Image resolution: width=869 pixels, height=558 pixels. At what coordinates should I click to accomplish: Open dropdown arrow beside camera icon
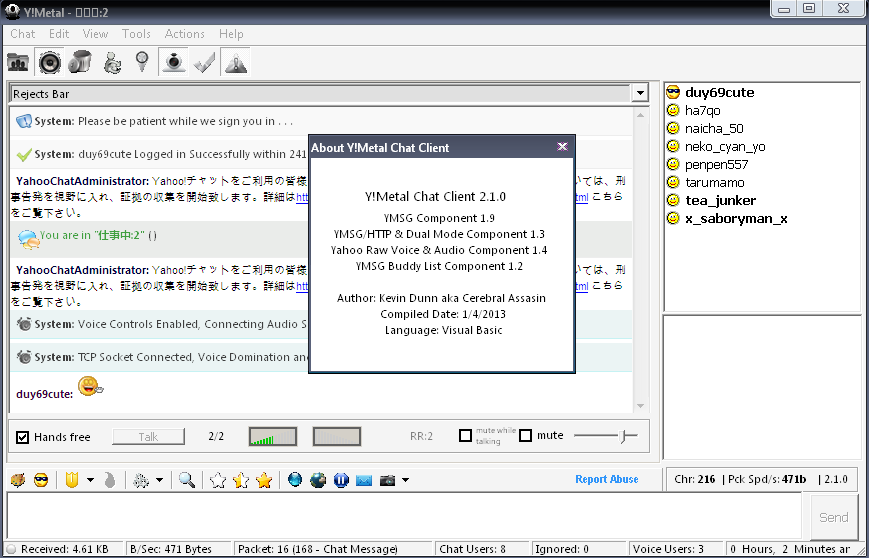[x=405, y=480]
